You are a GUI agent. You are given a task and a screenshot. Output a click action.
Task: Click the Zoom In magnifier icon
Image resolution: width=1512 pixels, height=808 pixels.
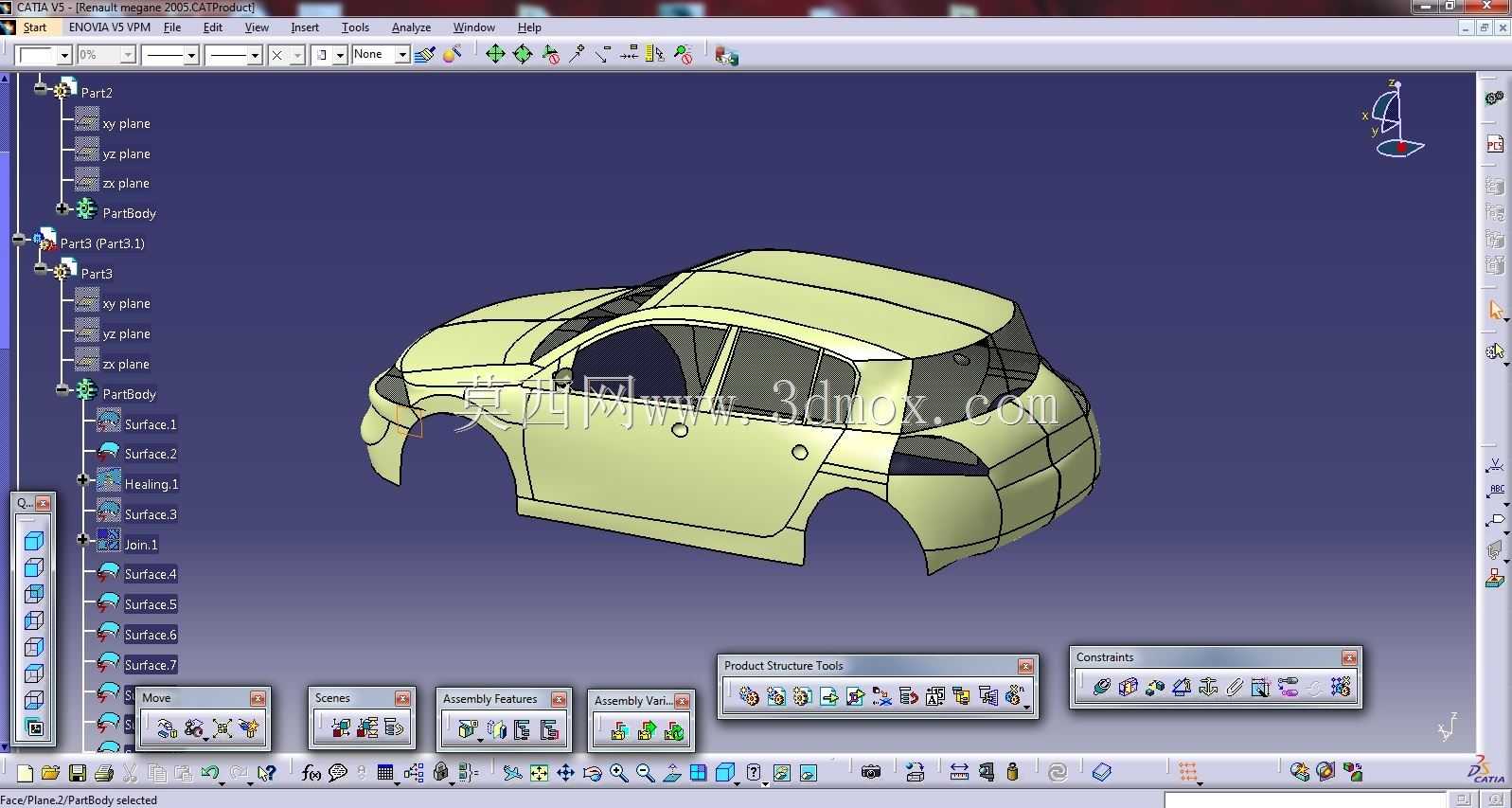[x=618, y=773]
